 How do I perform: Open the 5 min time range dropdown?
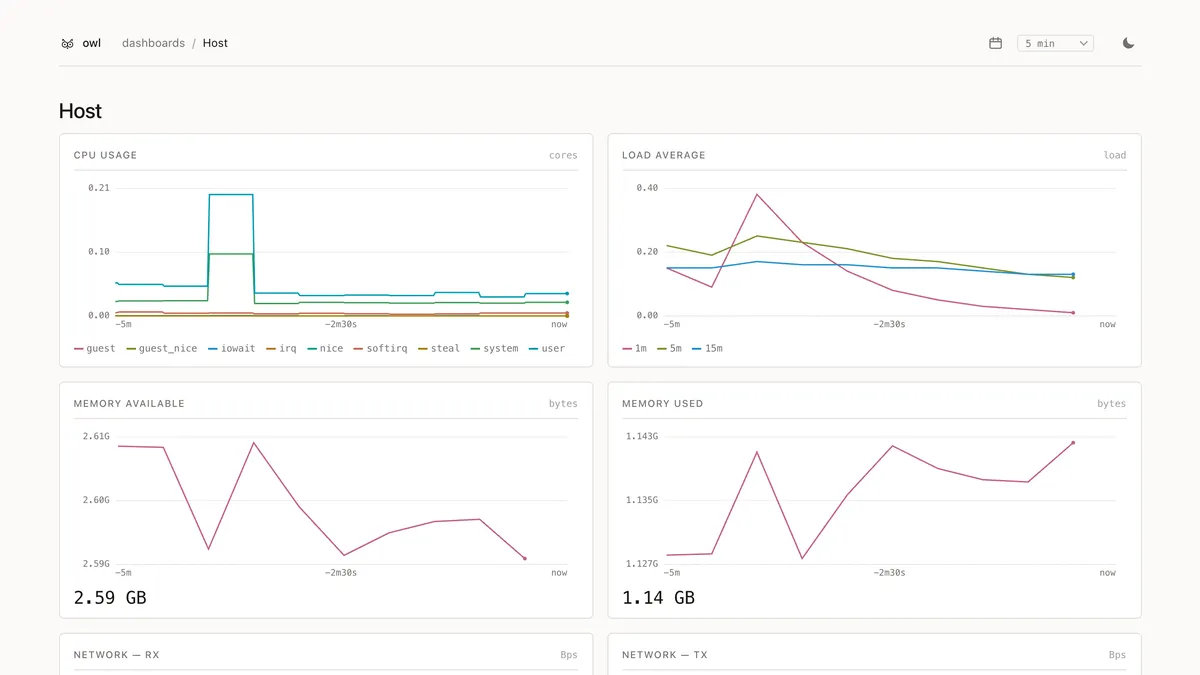coord(1055,43)
